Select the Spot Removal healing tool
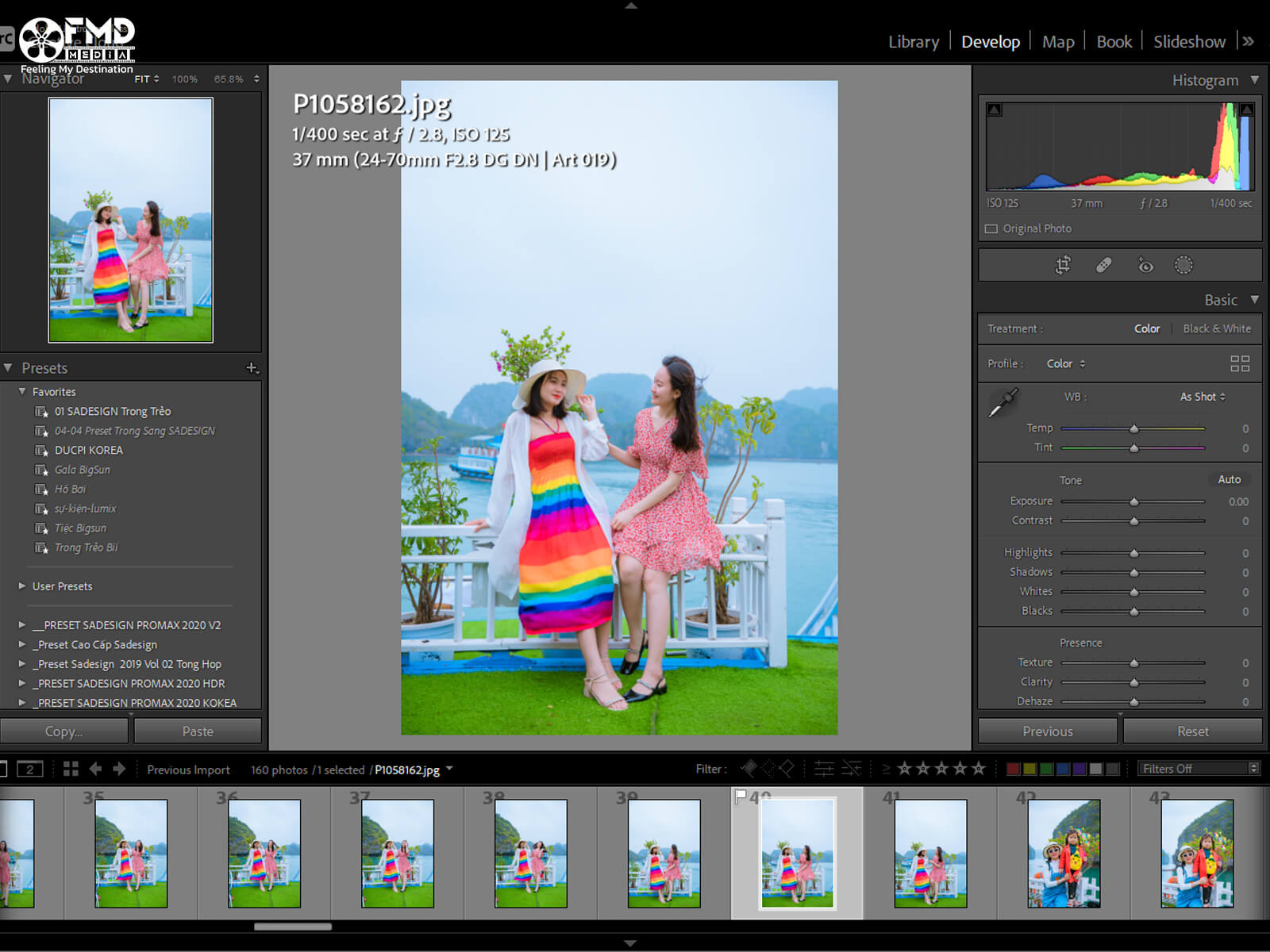This screenshot has width=1270, height=952. [1103, 265]
